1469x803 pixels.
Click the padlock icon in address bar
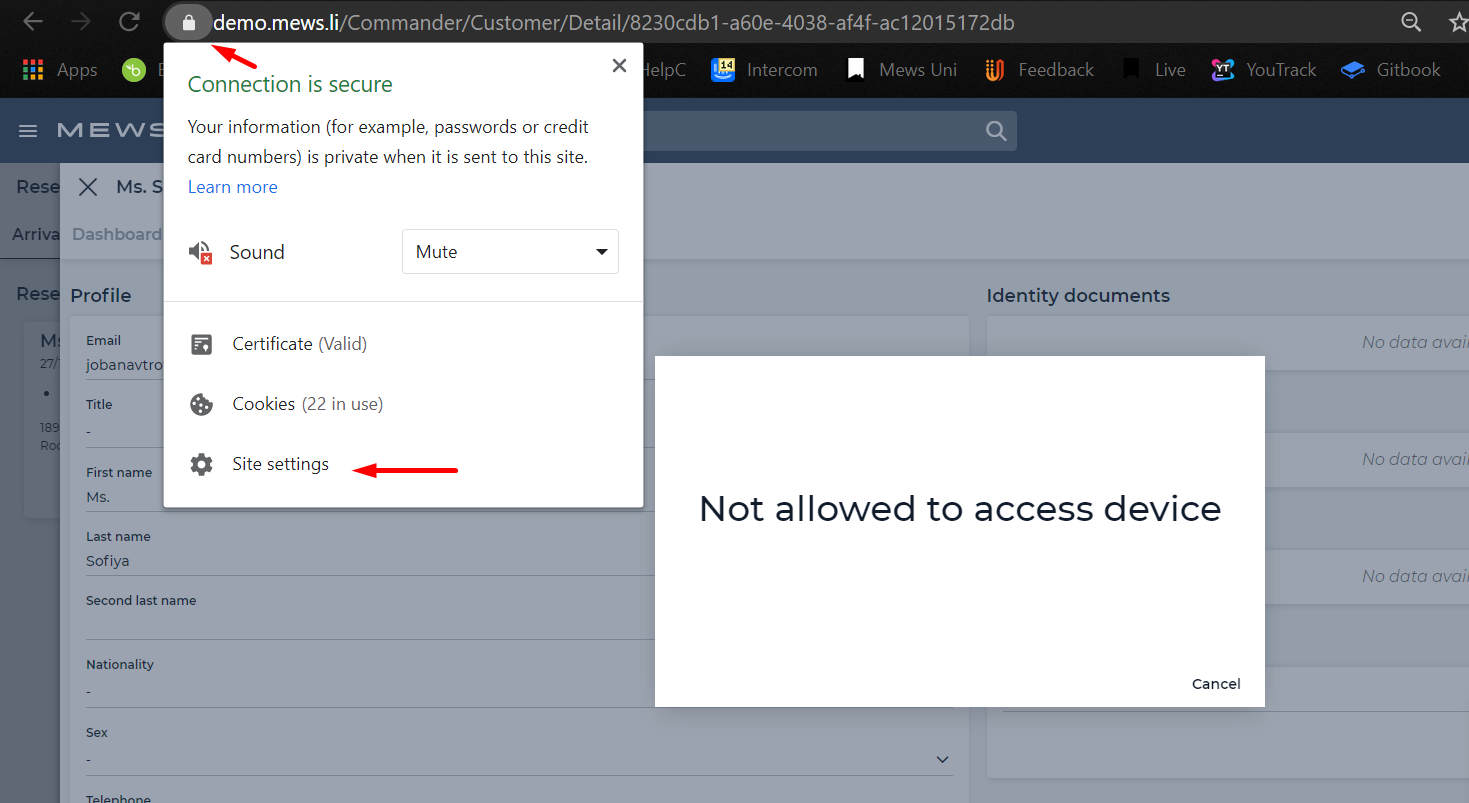pyautogui.click(x=188, y=22)
